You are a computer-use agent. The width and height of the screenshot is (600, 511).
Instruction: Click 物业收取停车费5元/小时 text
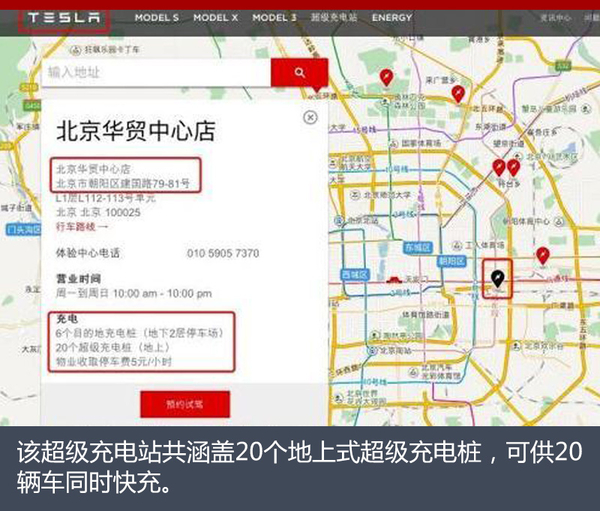click(x=114, y=361)
